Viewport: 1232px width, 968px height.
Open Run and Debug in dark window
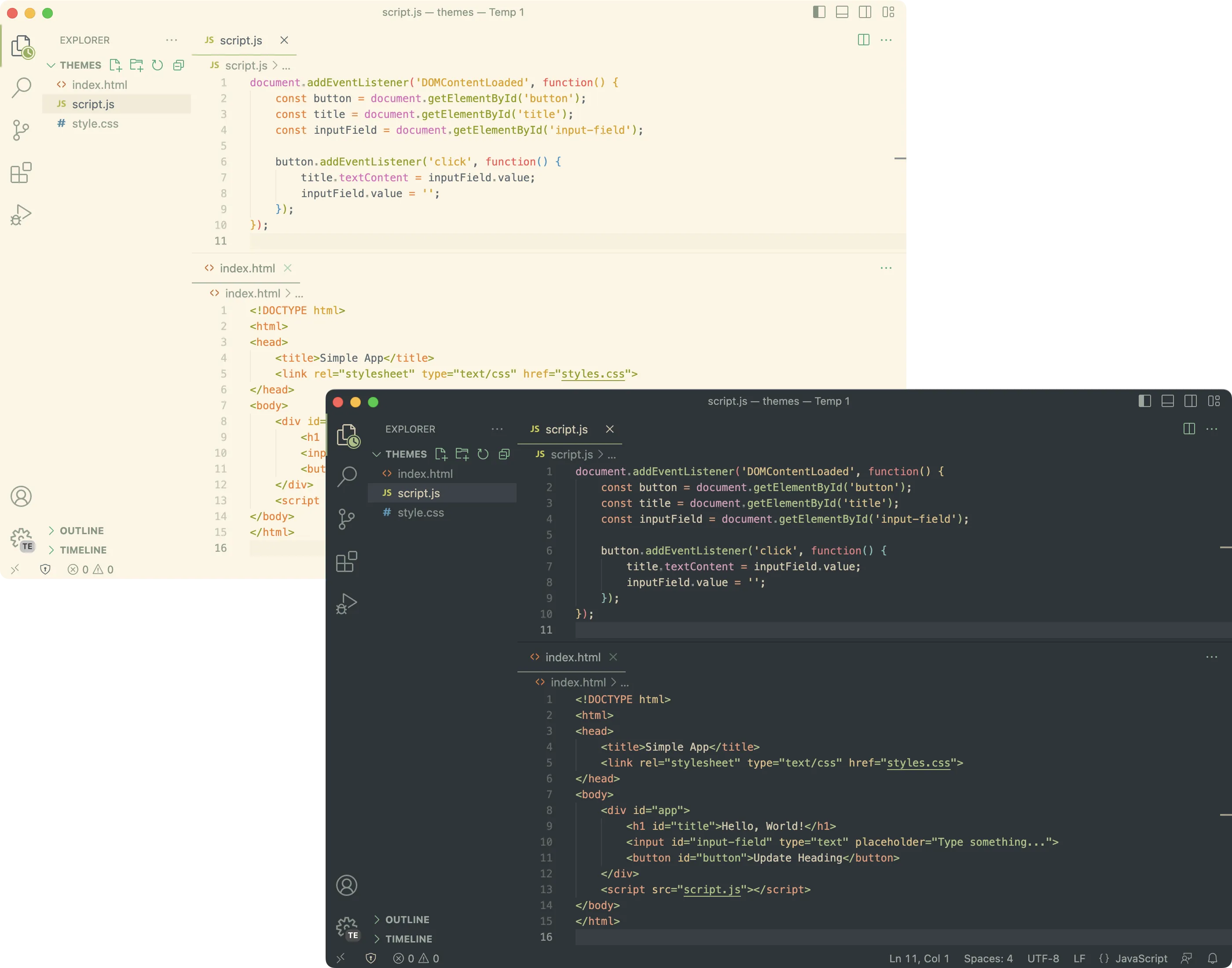coord(346,604)
